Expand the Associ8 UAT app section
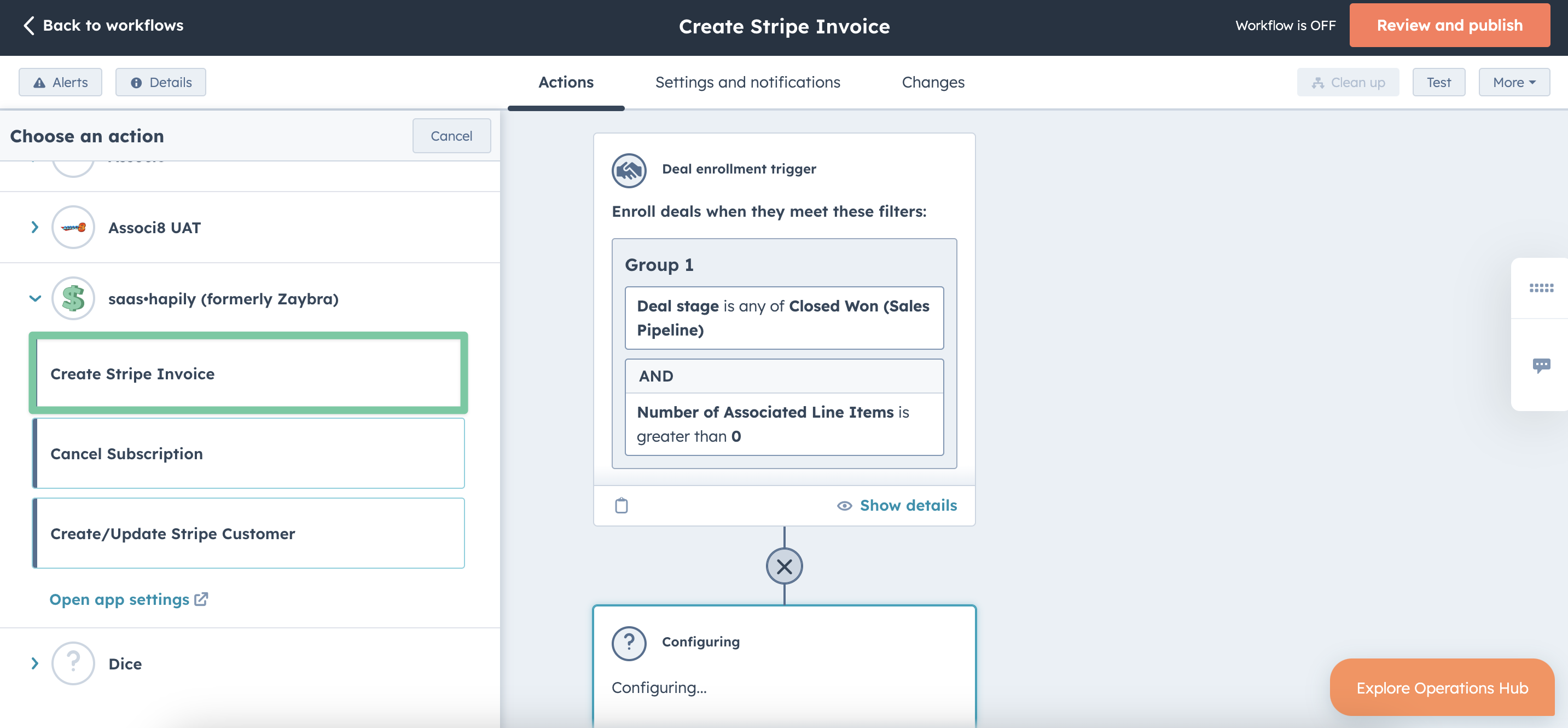1568x728 pixels. (x=35, y=226)
